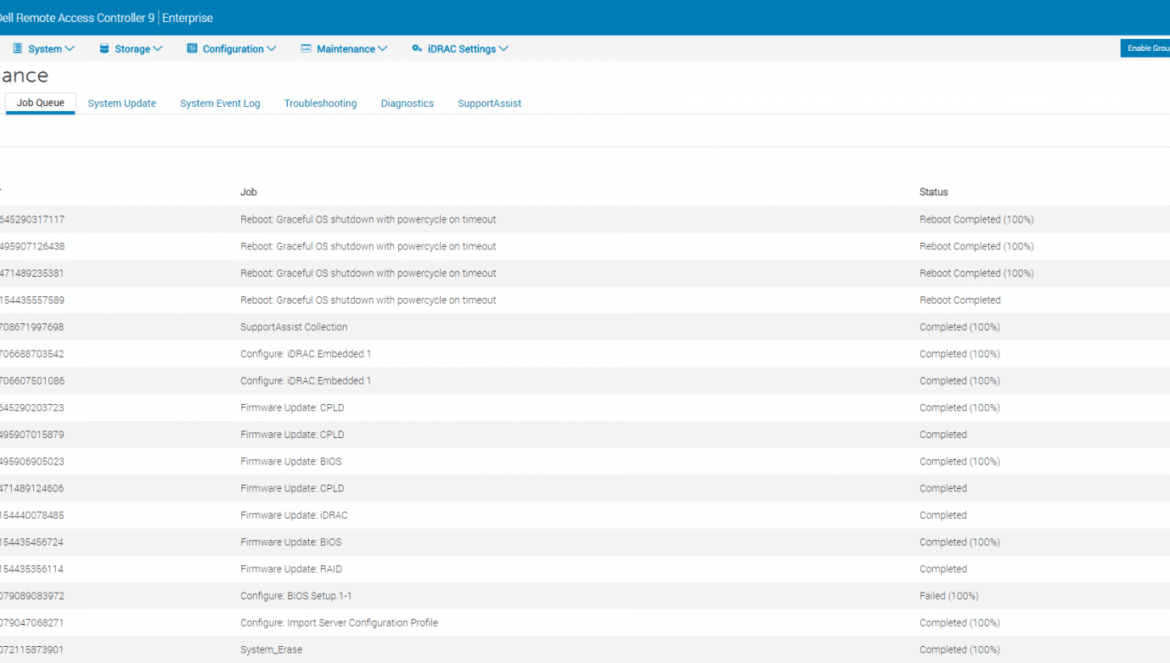This screenshot has height=663, width=1170.
Task: Click Firmware Update CPLD job 545290203723
Action: [x=292, y=407]
